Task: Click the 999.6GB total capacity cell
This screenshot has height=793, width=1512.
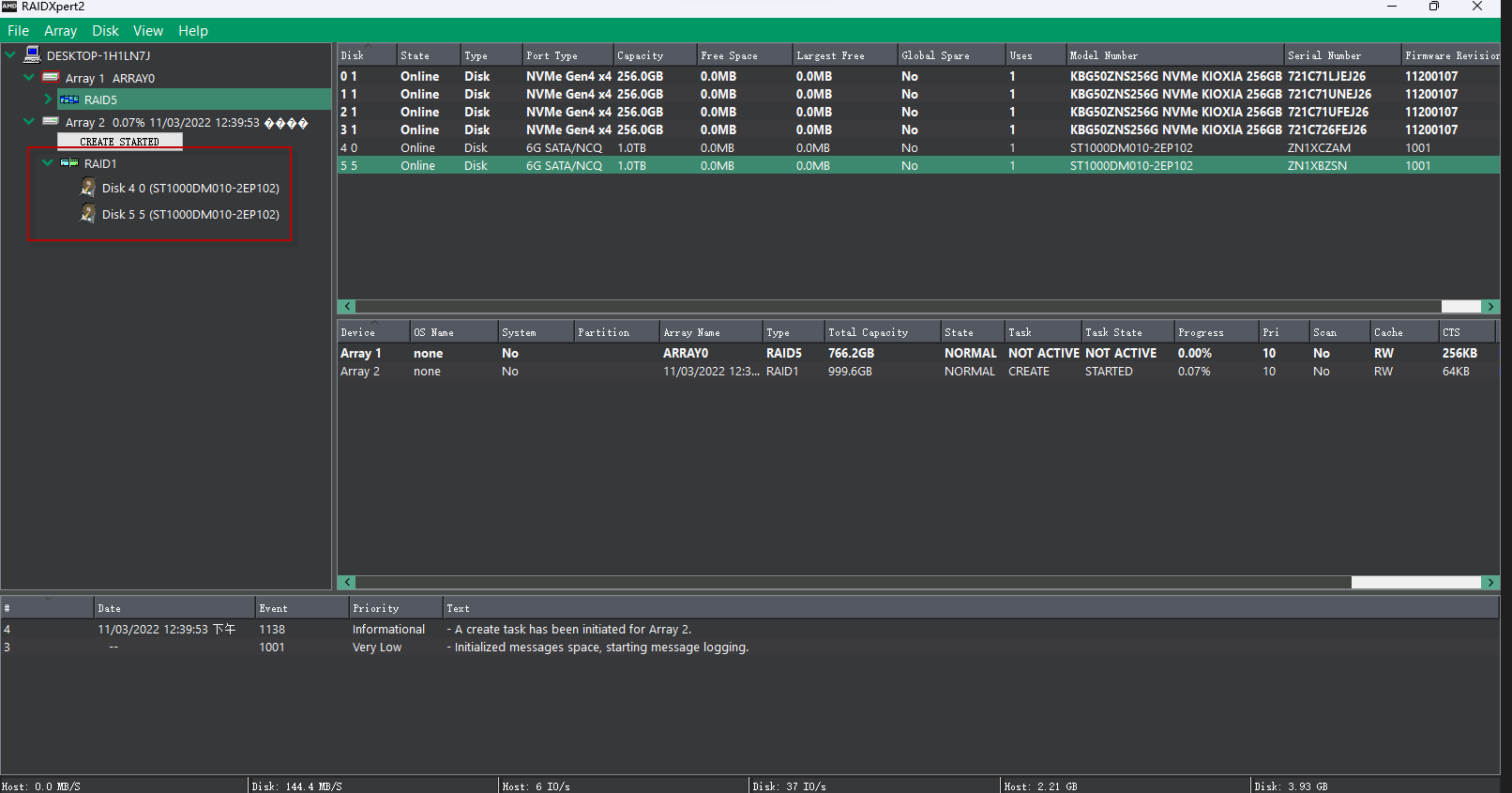Action: [x=850, y=371]
